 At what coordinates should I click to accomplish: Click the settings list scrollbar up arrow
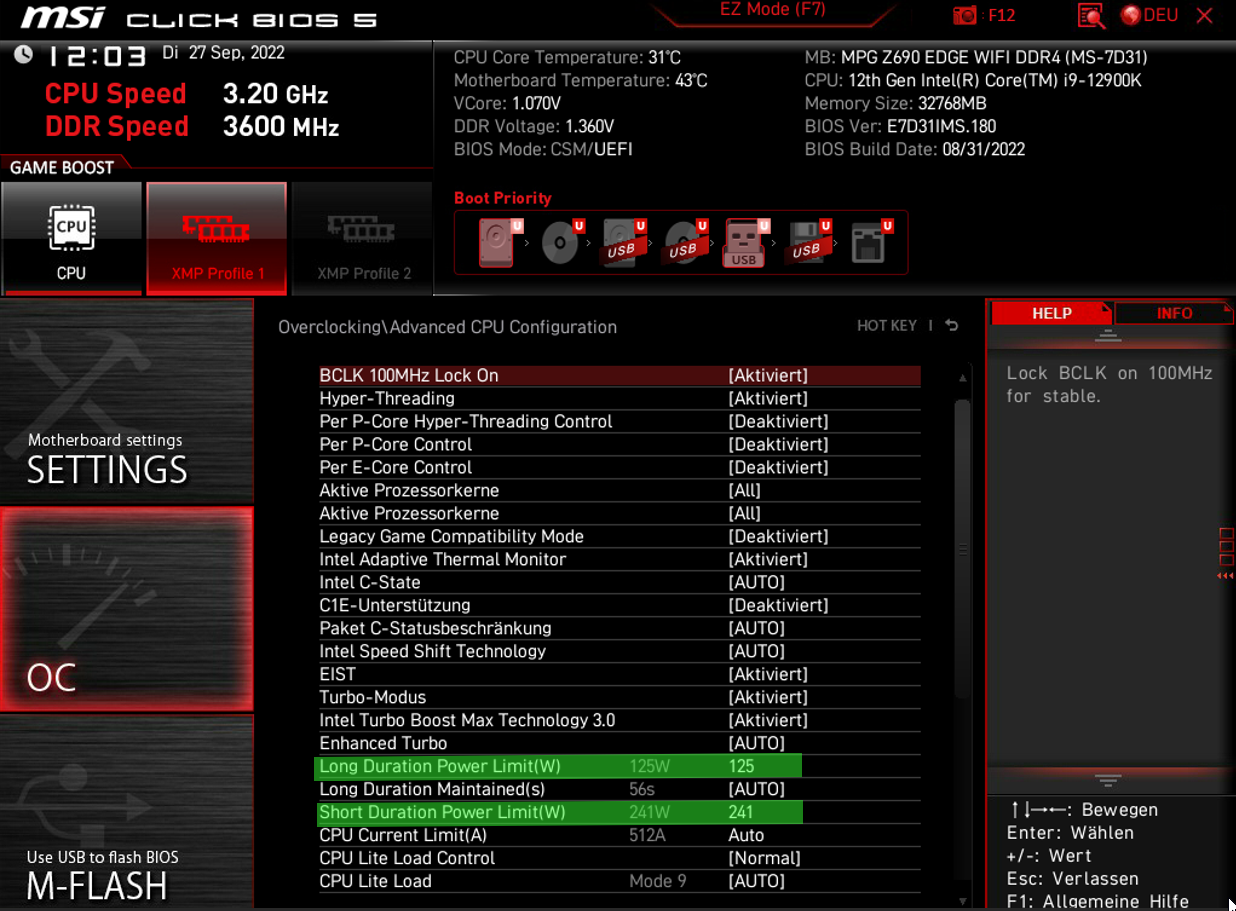coord(963,379)
